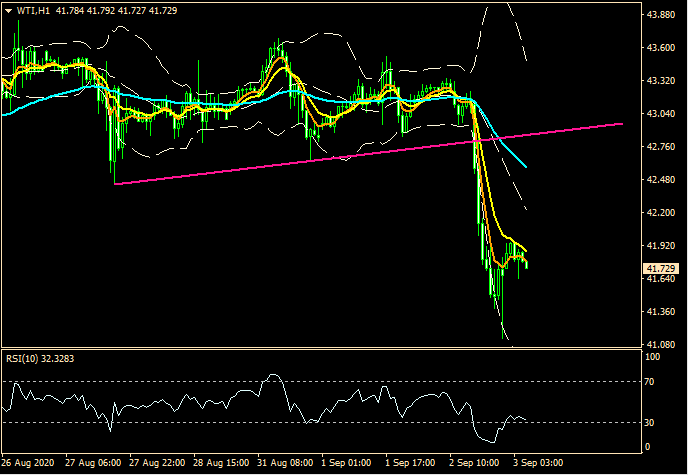Click the 41.080 price axis label
689x476 pixels.
point(660,344)
